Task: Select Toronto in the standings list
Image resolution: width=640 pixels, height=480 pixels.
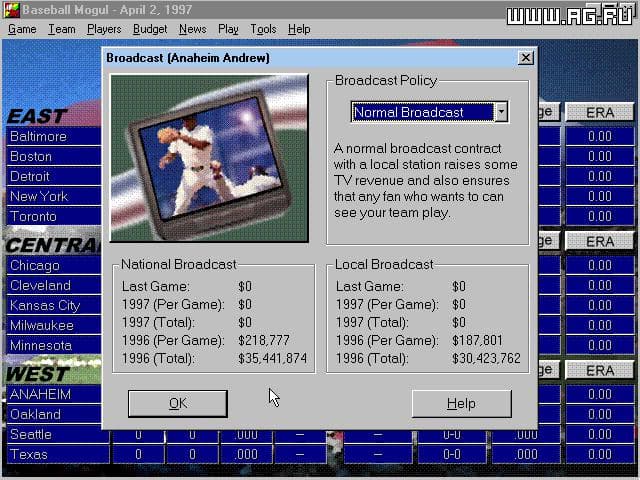Action: point(54,216)
